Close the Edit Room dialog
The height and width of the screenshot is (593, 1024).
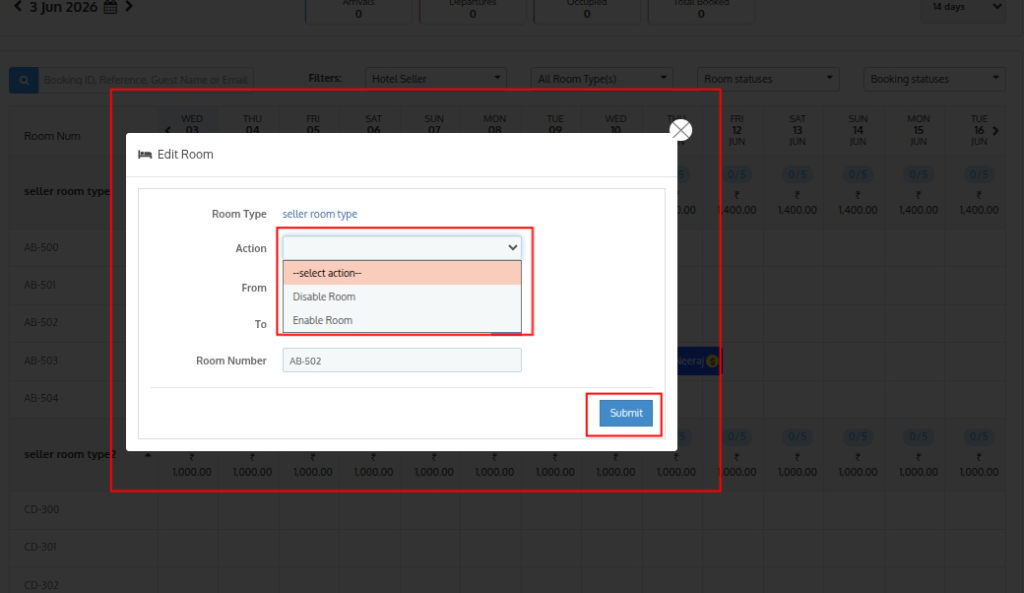[x=680, y=130]
